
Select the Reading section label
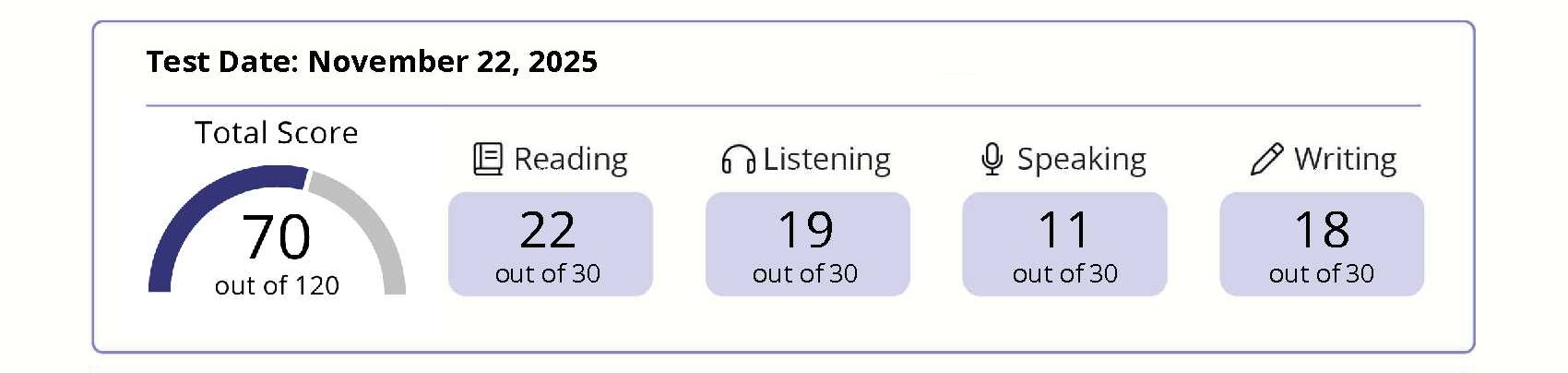570,159
